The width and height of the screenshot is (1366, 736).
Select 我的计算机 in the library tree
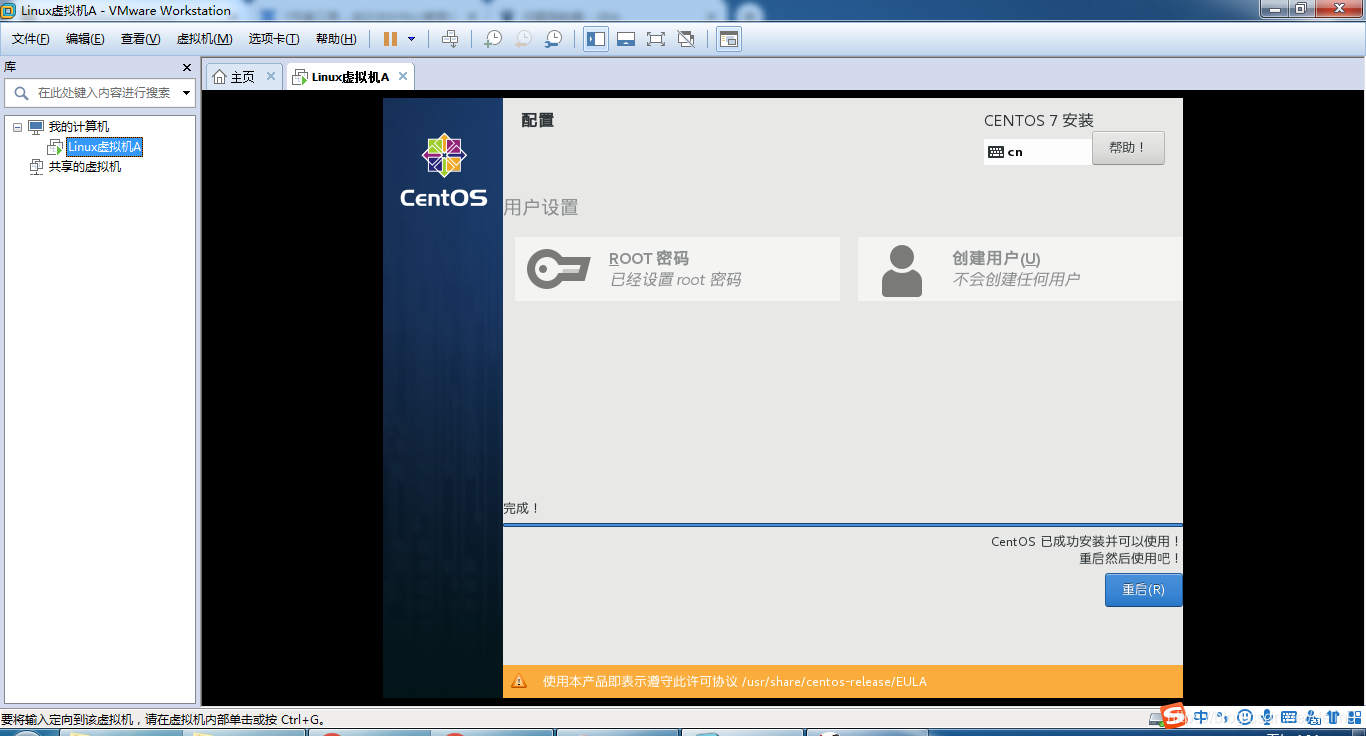click(x=79, y=127)
